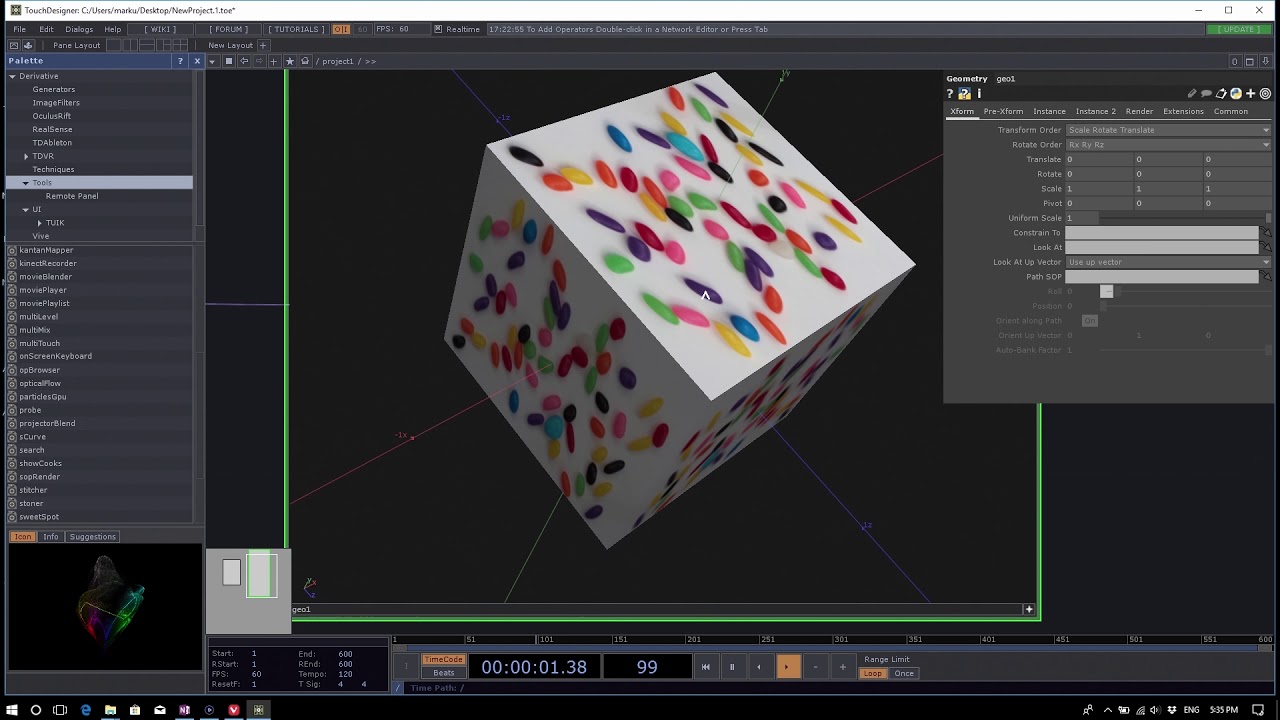Image resolution: width=1280 pixels, height=720 pixels.
Task: Play timeline in reverse
Action: point(759,667)
